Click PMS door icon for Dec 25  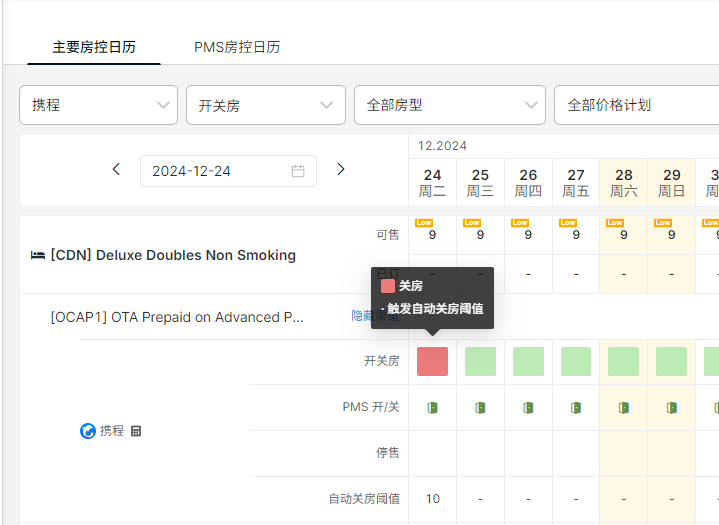pos(480,407)
